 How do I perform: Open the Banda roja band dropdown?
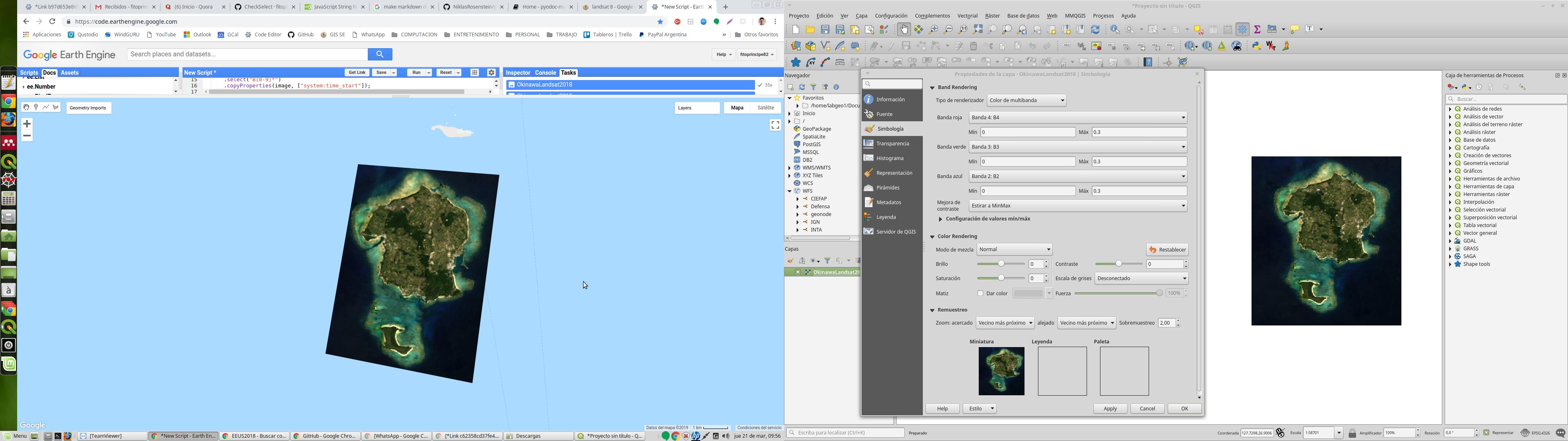(x=1078, y=118)
